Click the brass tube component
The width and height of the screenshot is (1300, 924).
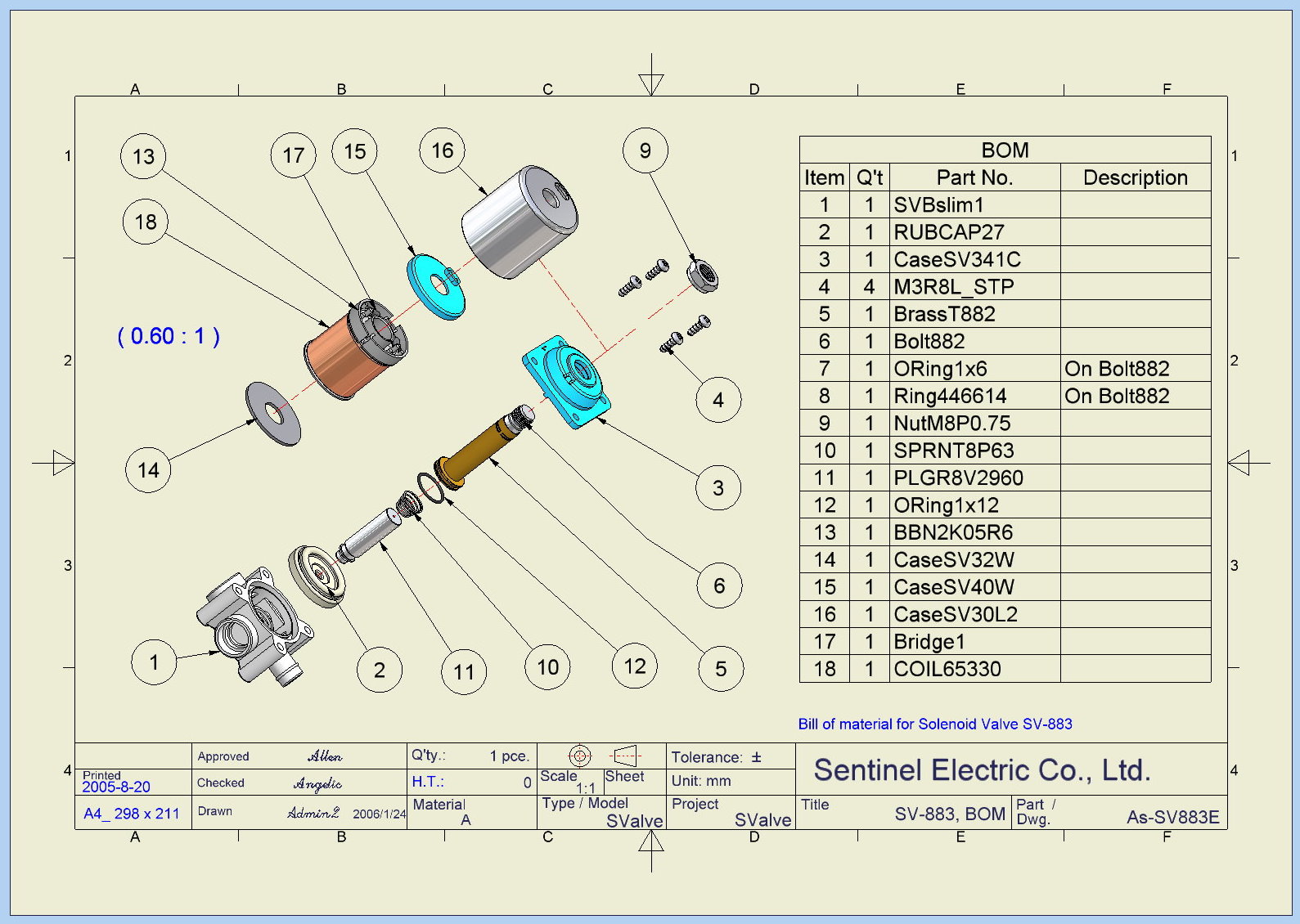coord(481,451)
